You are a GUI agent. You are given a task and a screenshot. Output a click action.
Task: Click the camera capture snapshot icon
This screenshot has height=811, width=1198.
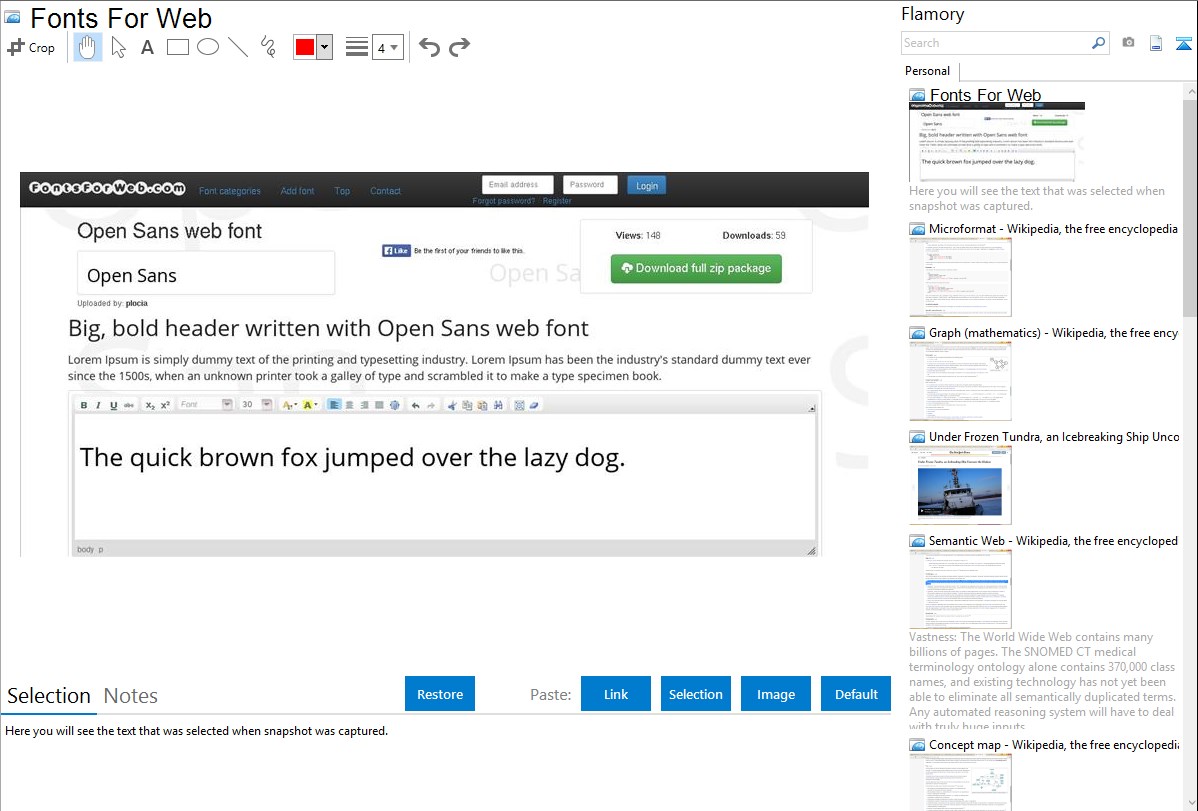(x=1128, y=43)
